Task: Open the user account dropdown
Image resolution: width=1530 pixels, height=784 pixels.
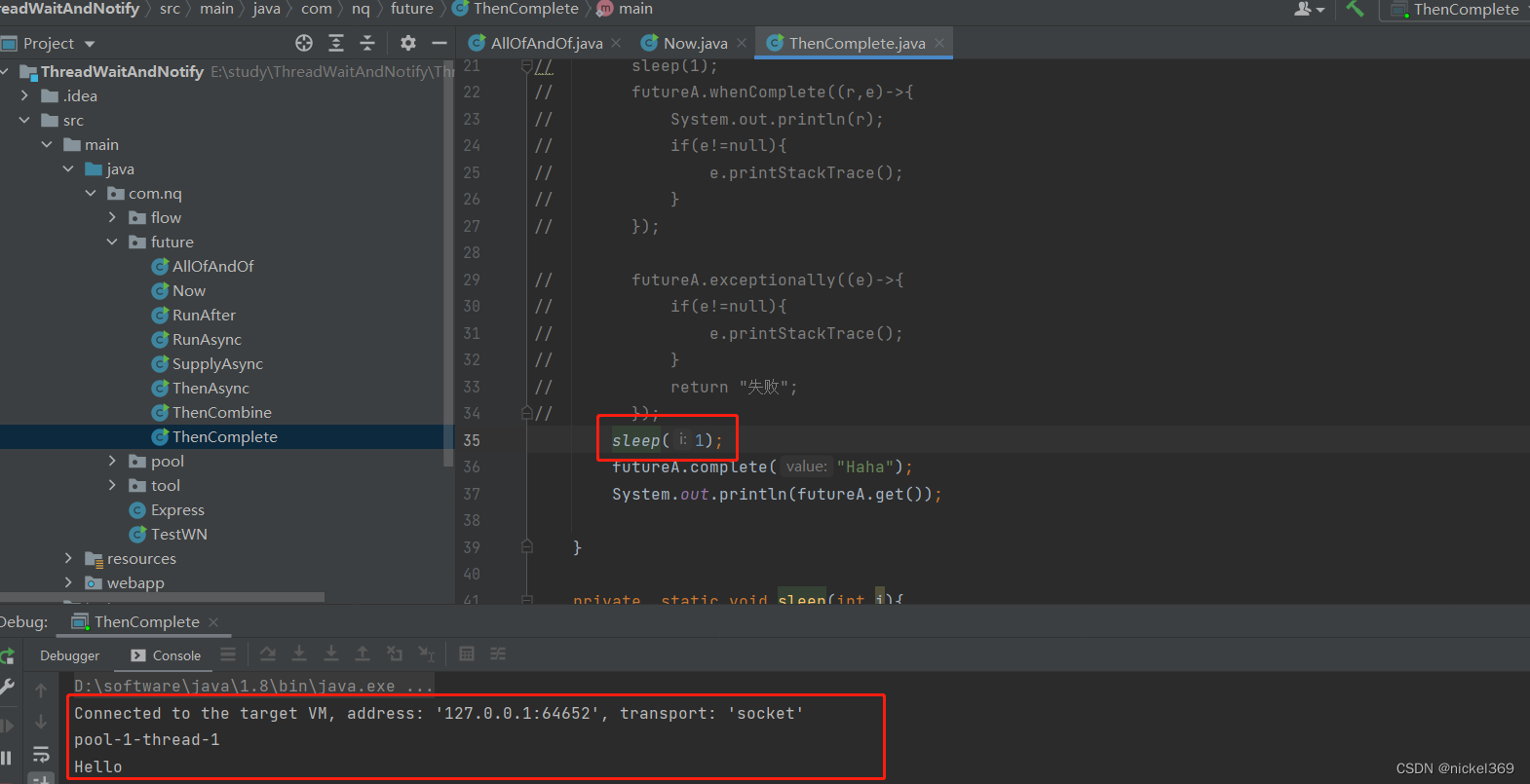Action: [1309, 9]
